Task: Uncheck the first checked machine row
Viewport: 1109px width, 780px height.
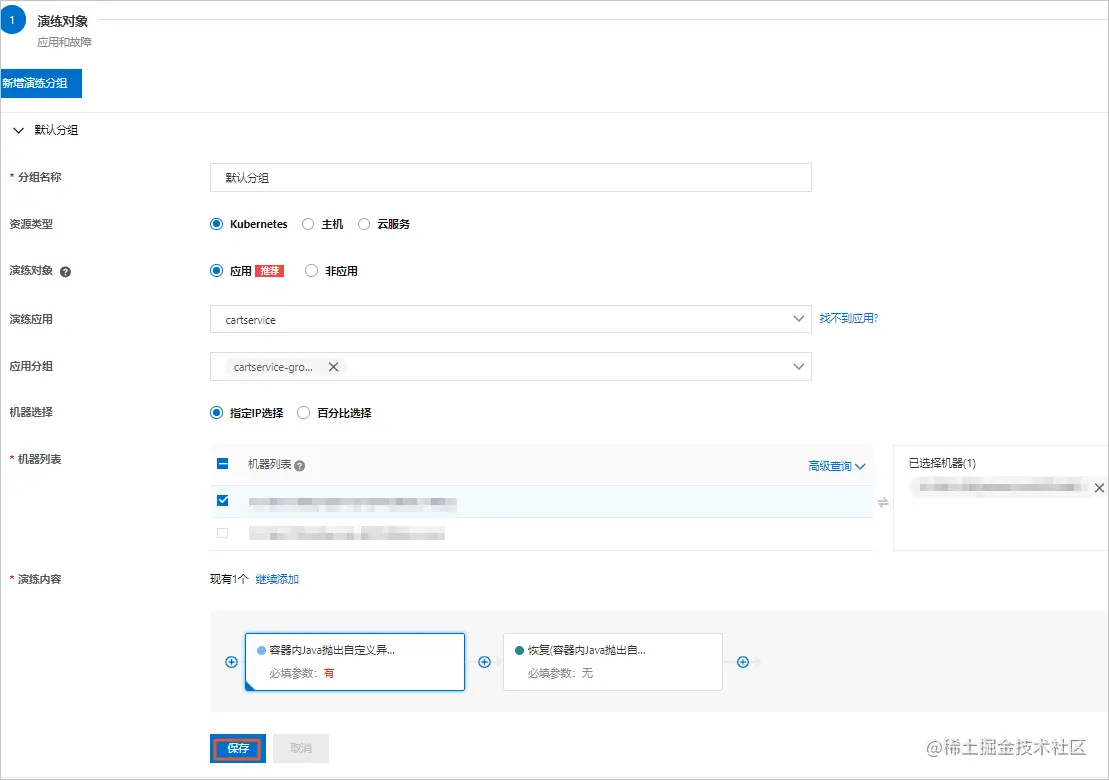Action: 223,501
